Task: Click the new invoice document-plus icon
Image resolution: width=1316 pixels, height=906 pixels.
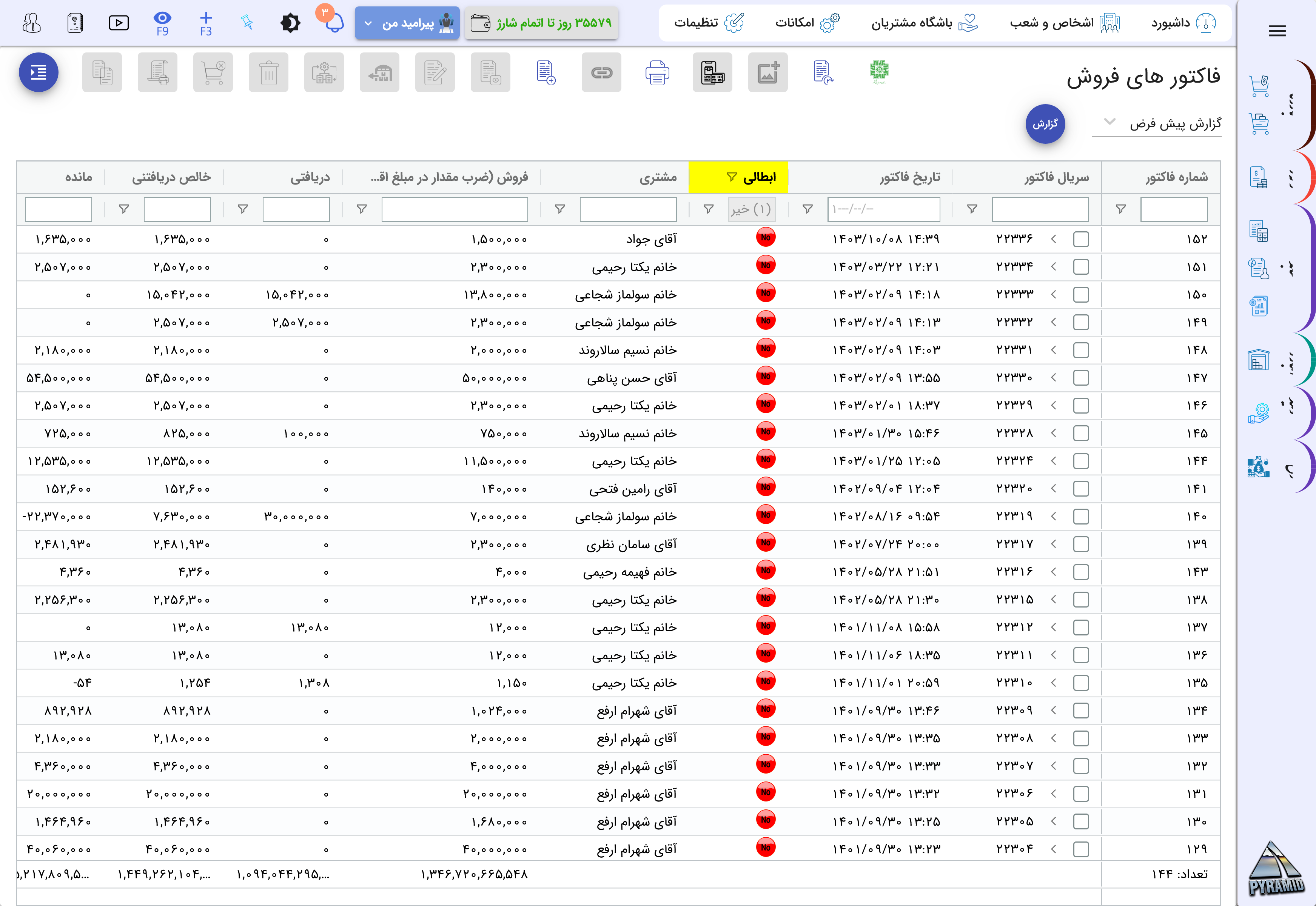Action: point(546,73)
